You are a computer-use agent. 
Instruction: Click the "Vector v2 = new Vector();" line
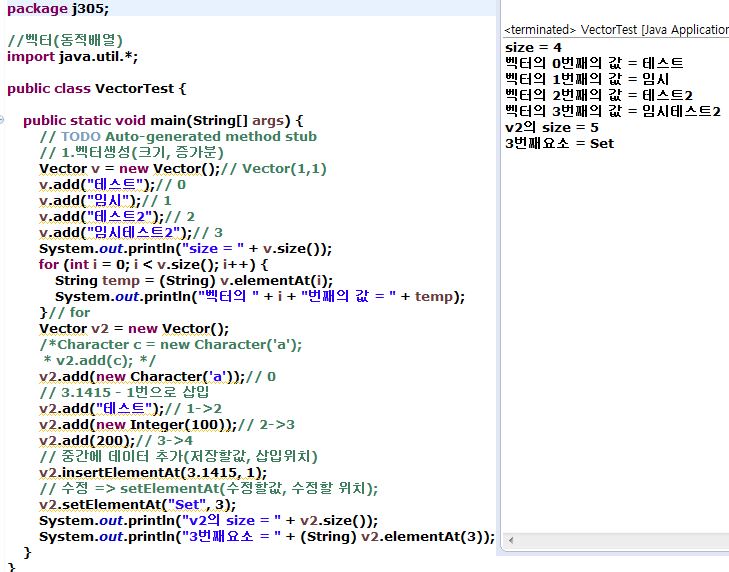134,328
